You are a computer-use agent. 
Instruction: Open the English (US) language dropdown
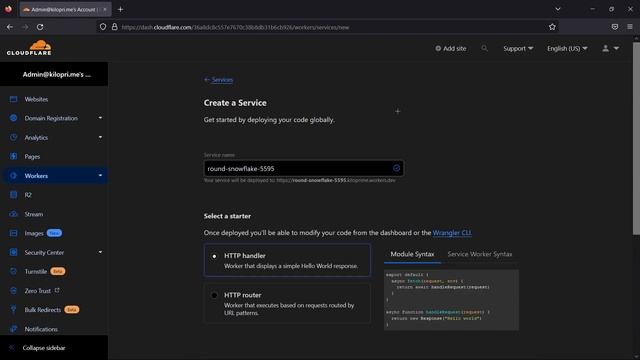tap(567, 48)
